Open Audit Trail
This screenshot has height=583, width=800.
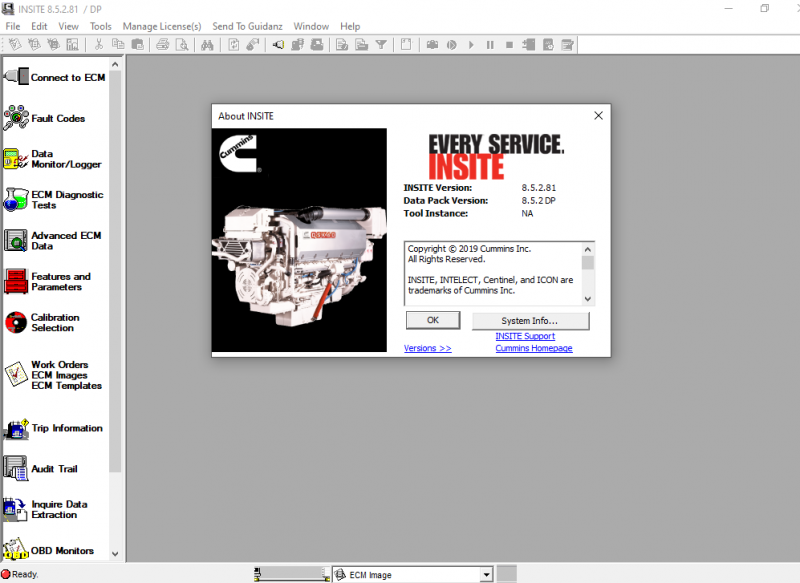click(x=41, y=468)
